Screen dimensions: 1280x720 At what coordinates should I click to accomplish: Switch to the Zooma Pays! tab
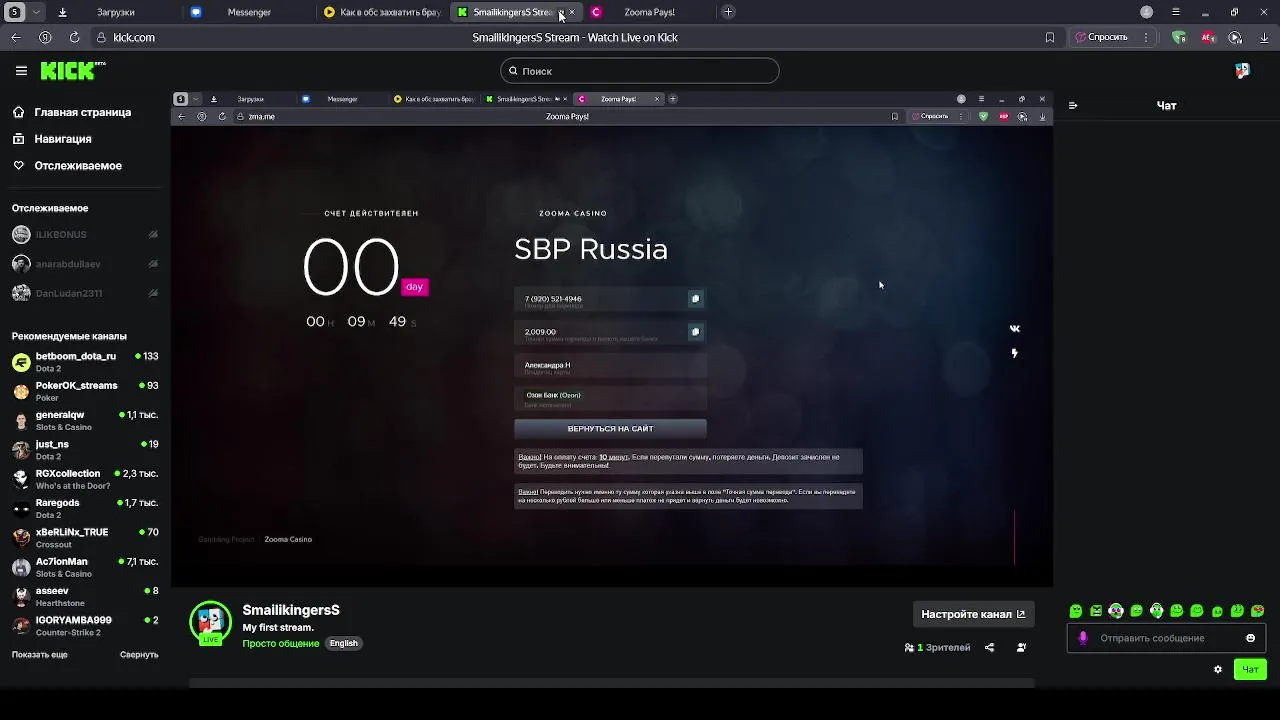click(649, 12)
